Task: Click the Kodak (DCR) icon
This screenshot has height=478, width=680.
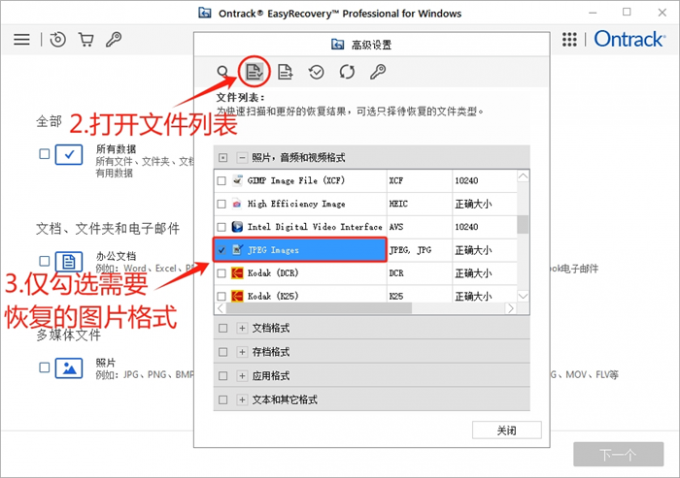Action: tap(237, 273)
